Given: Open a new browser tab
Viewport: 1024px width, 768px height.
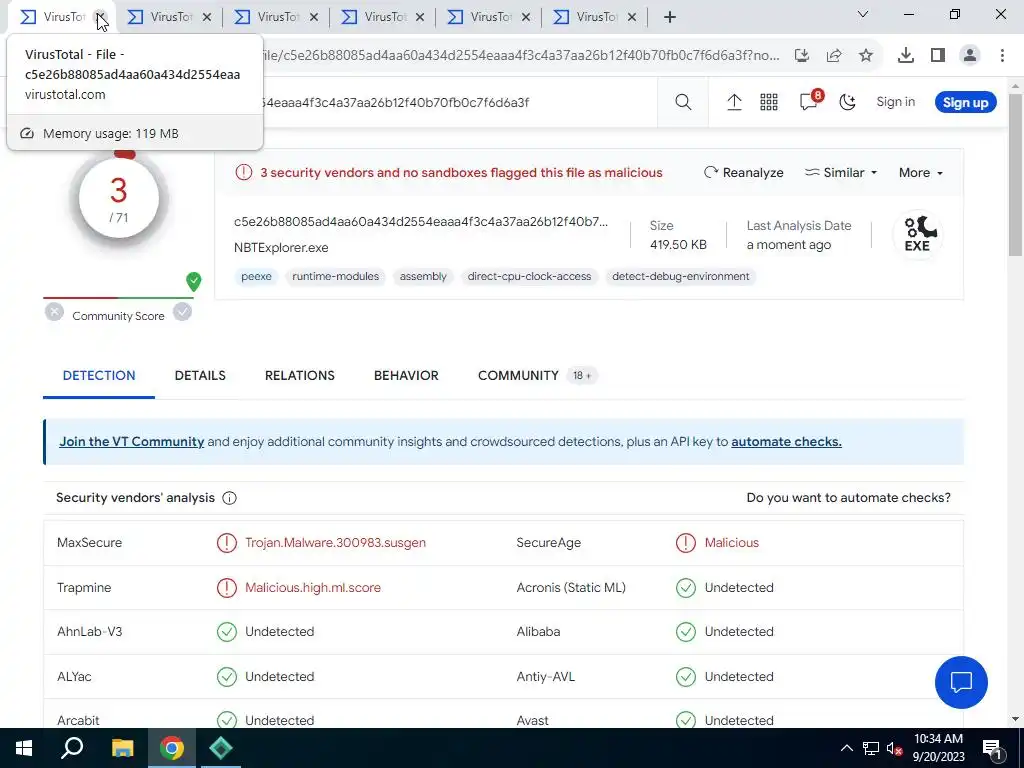Looking at the screenshot, I should [669, 17].
